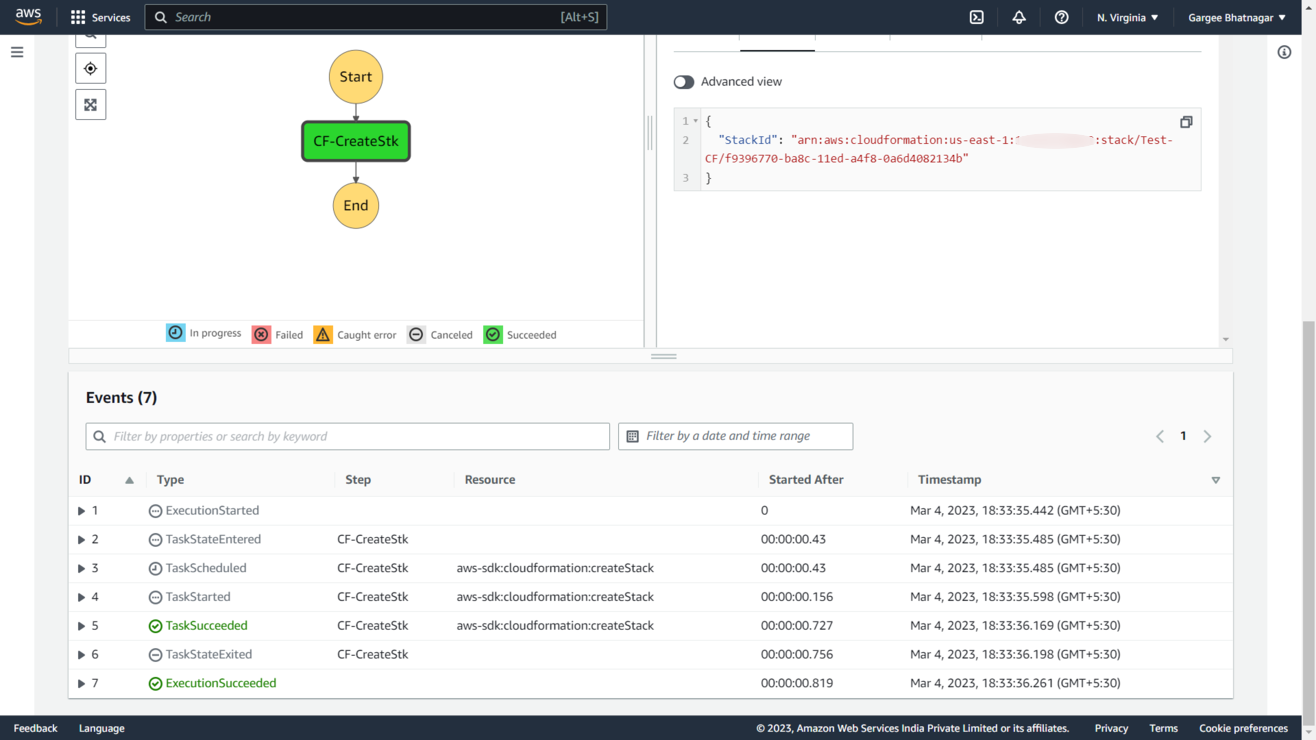Copy the StackId JSON output
The height and width of the screenshot is (740, 1316).
click(x=1186, y=122)
